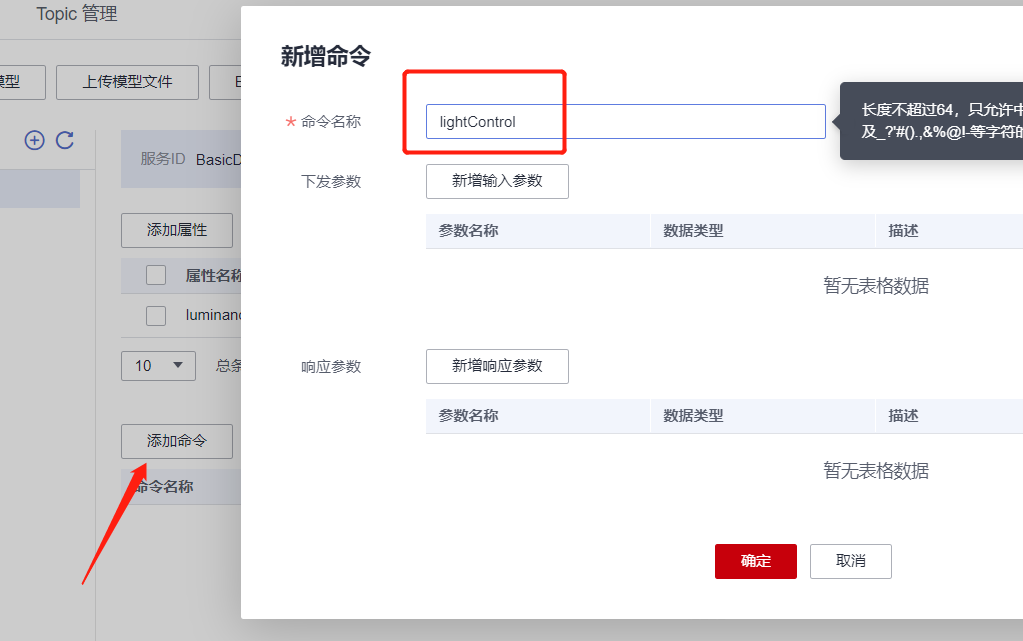
Task: Click the 上传模型文件 button
Action: tap(127, 82)
